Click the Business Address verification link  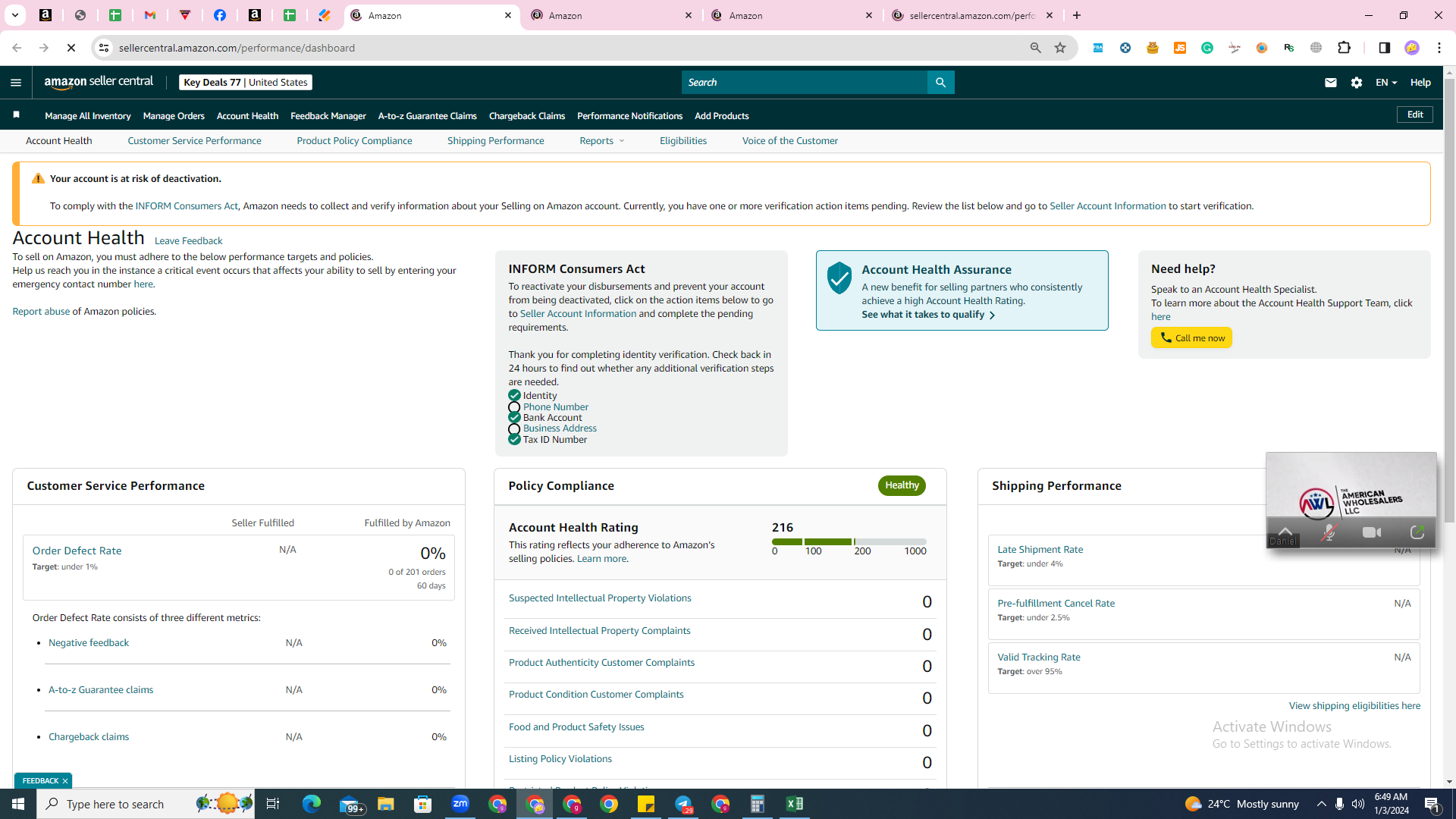[x=560, y=428]
